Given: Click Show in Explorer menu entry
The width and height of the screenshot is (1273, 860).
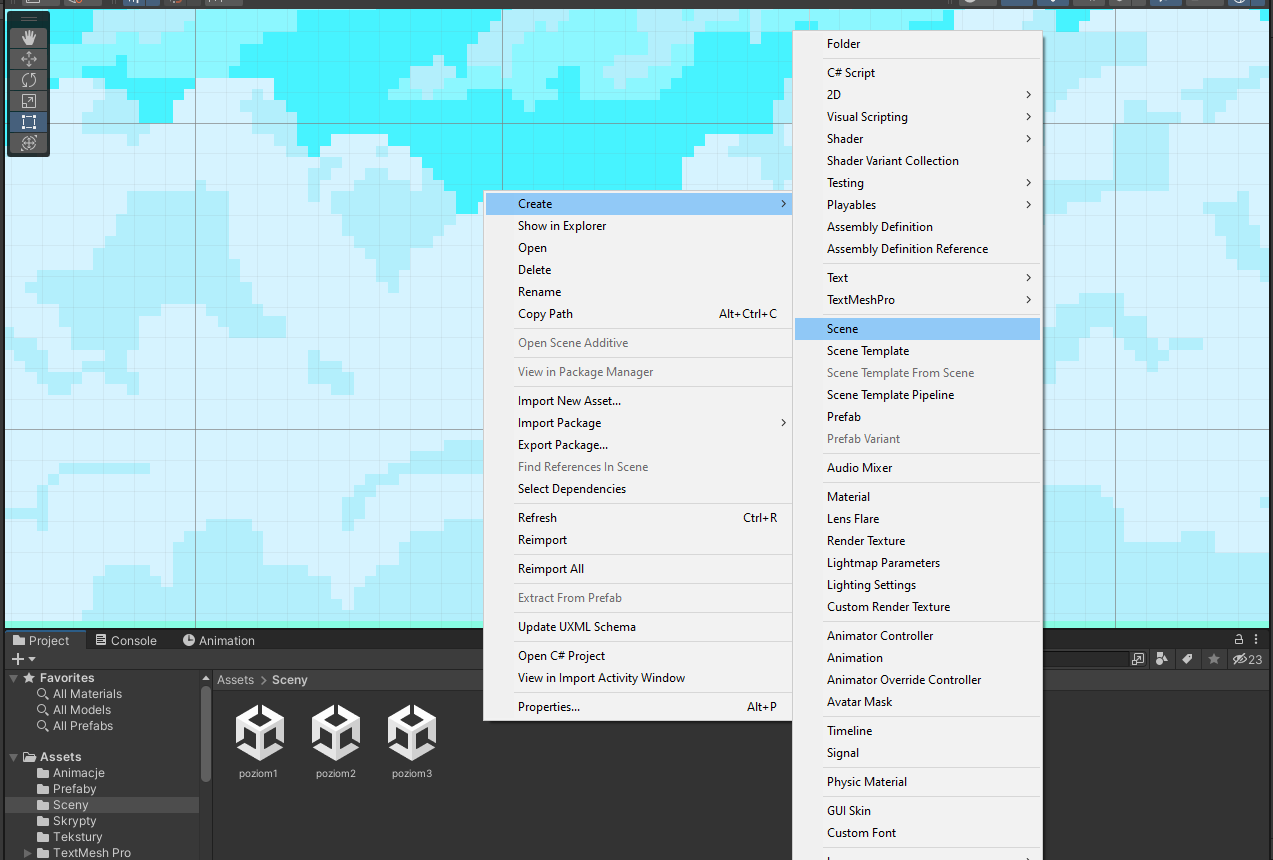Looking at the screenshot, I should pyautogui.click(x=561, y=226).
